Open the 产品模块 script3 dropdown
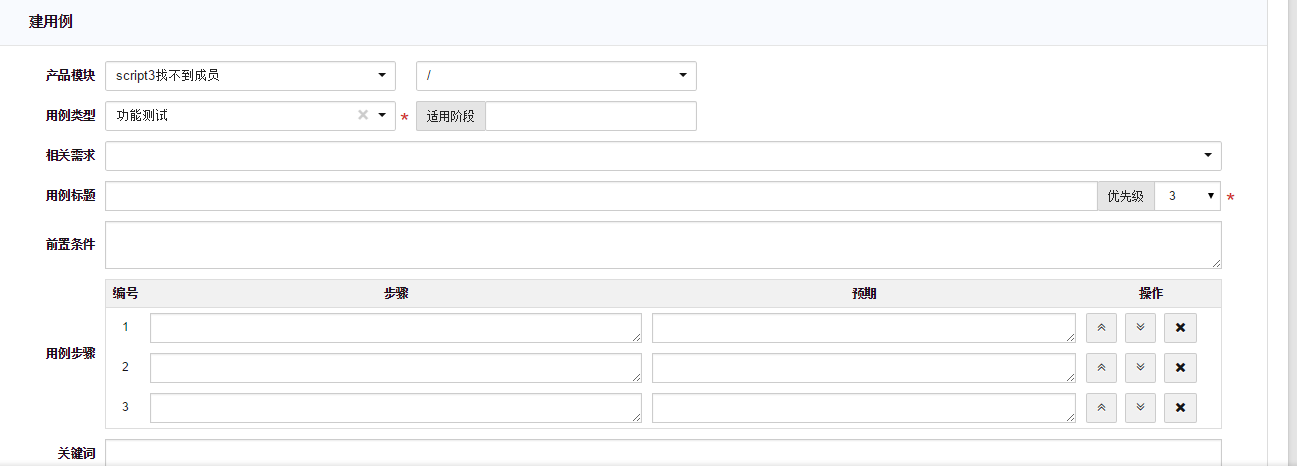Viewport: 1297px width, 466px height. click(250, 76)
